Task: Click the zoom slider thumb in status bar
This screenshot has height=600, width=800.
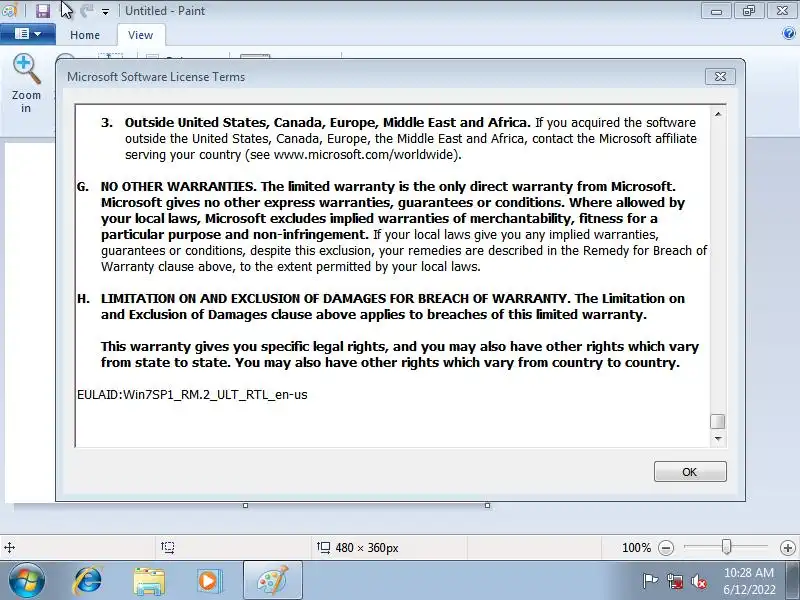Action: (x=727, y=547)
